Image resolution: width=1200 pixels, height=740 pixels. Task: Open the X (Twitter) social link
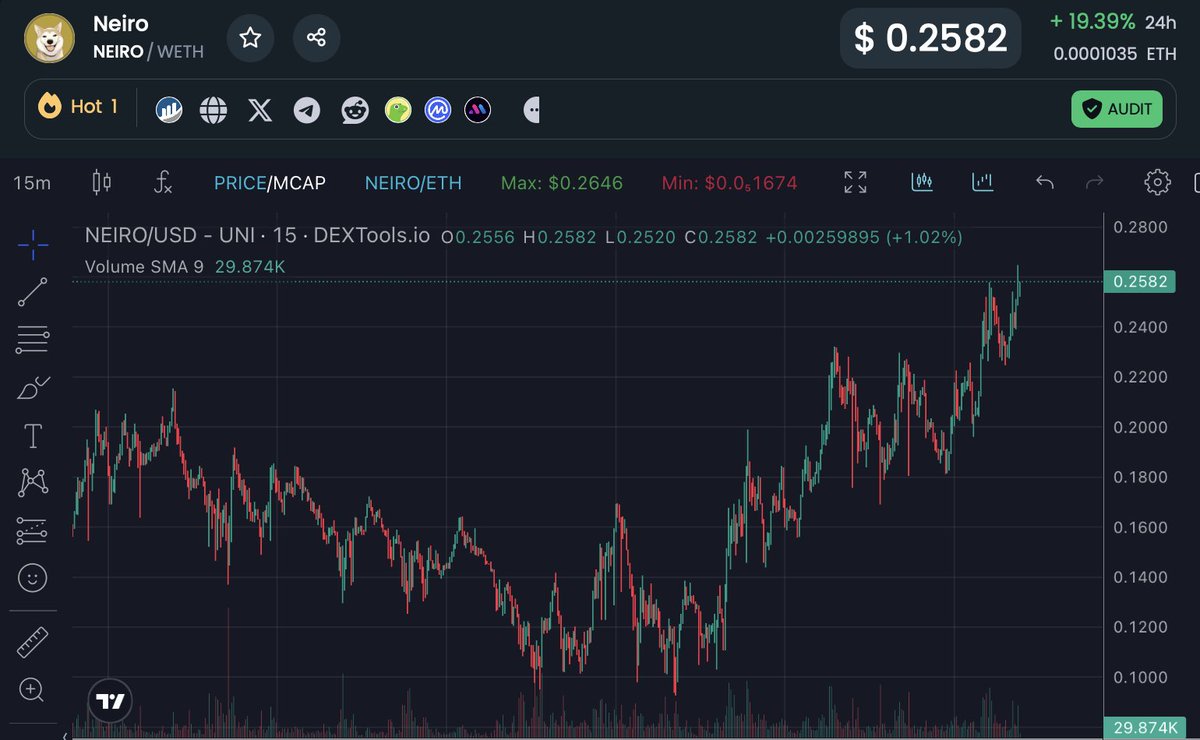click(x=260, y=109)
